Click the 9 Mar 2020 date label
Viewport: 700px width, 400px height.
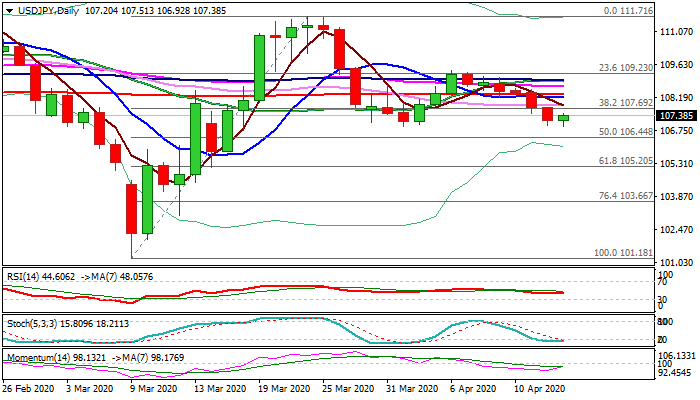154,389
